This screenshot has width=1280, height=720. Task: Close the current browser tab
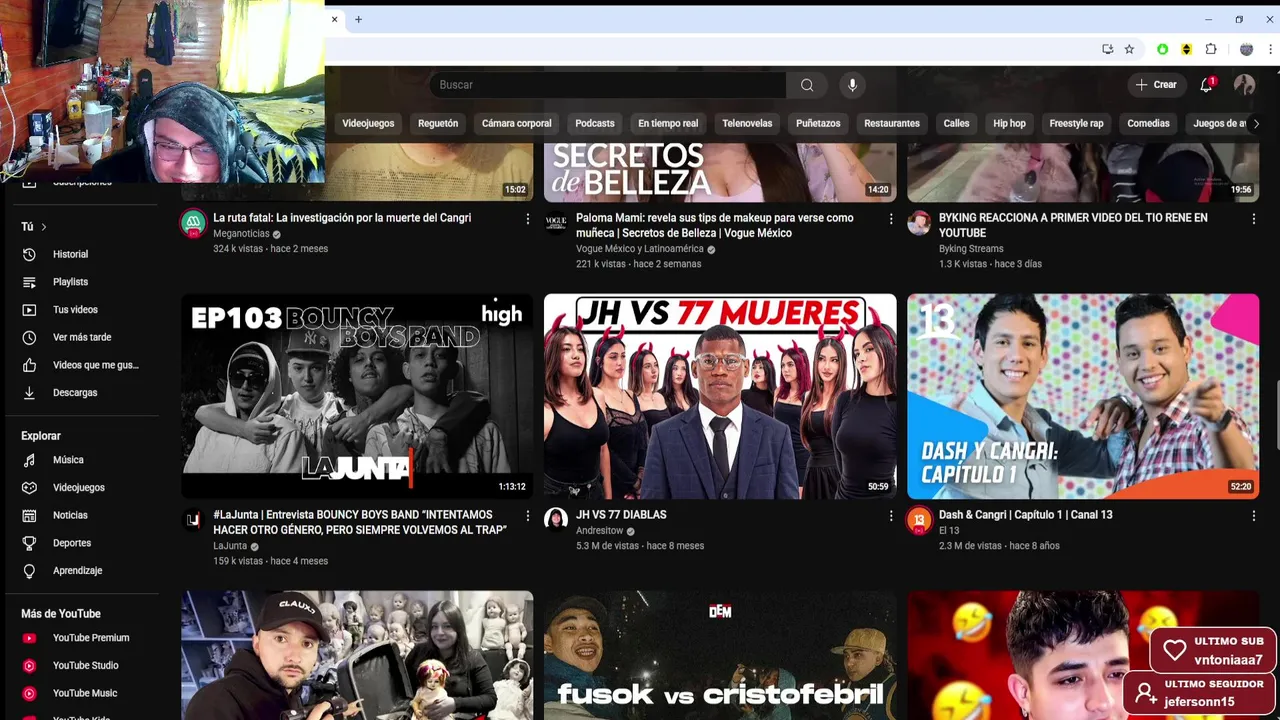coord(334,19)
